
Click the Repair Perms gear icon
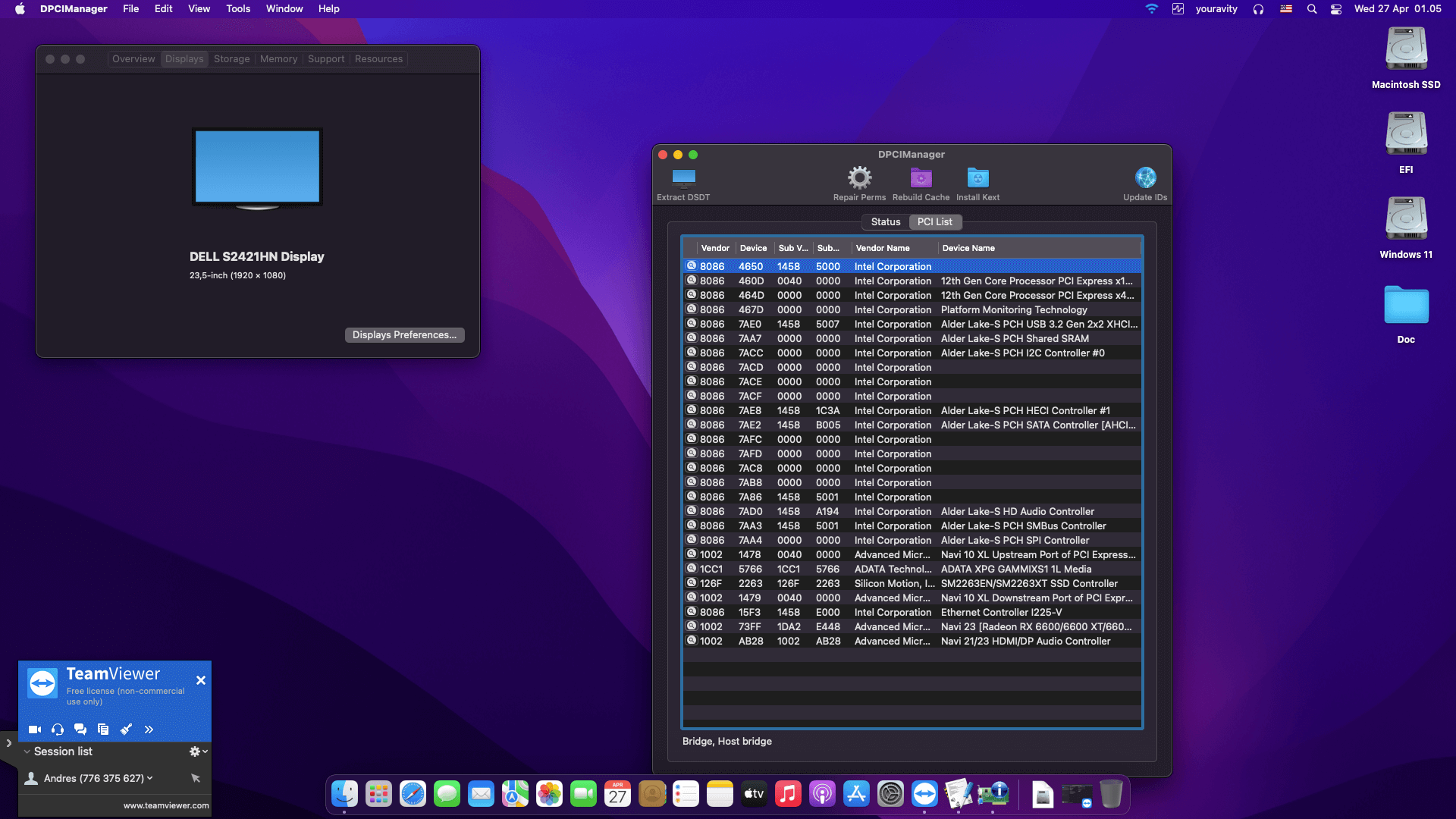pyautogui.click(x=859, y=178)
